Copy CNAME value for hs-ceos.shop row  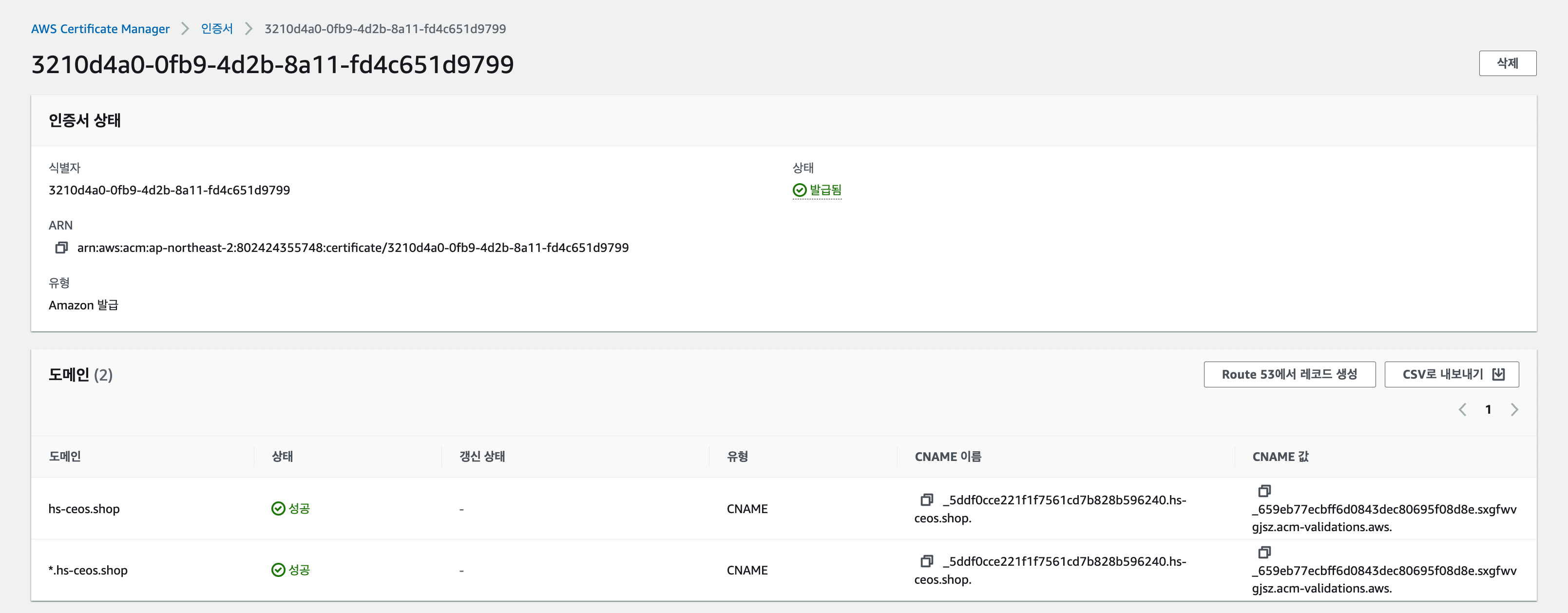pyautogui.click(x=1264, y=491)
